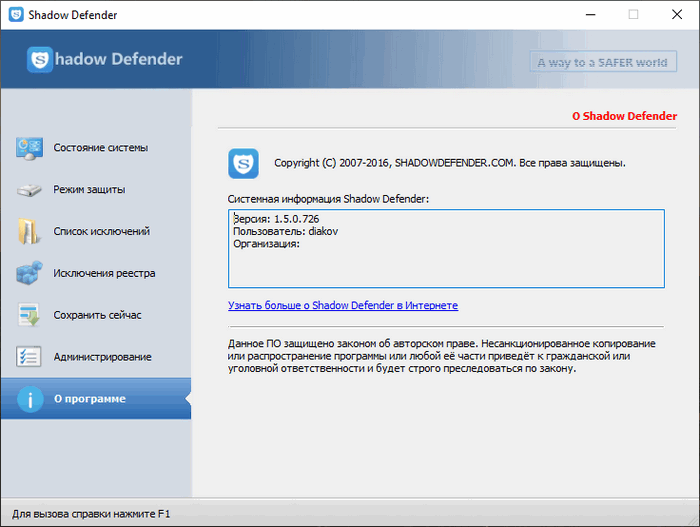Click the copyright SHADOWDEFENDER.COM text
This screenshot has width=700, height=527.
tap(450, 163)
